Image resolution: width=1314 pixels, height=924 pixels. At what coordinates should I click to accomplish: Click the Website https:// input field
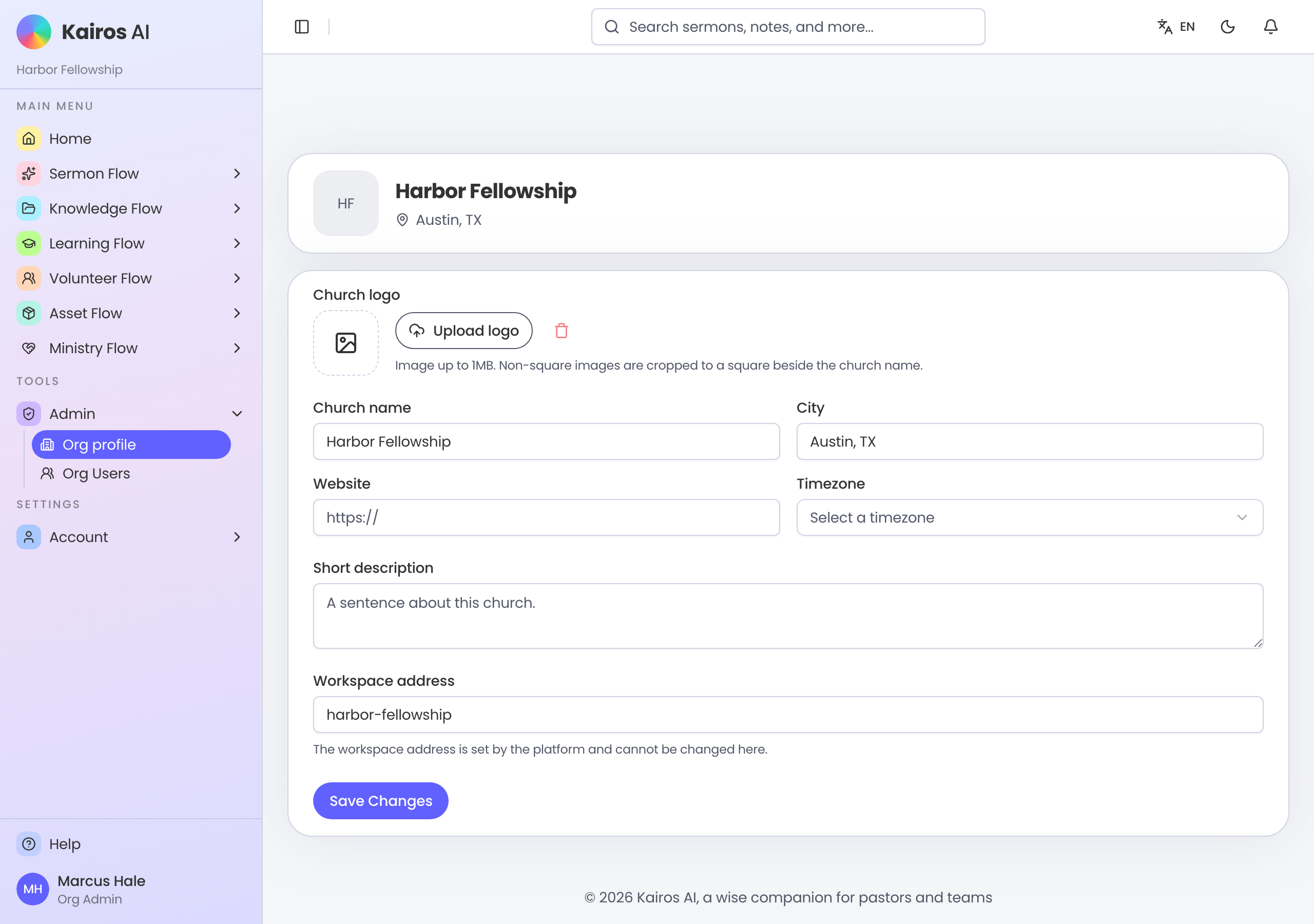(x=546, y=517)
